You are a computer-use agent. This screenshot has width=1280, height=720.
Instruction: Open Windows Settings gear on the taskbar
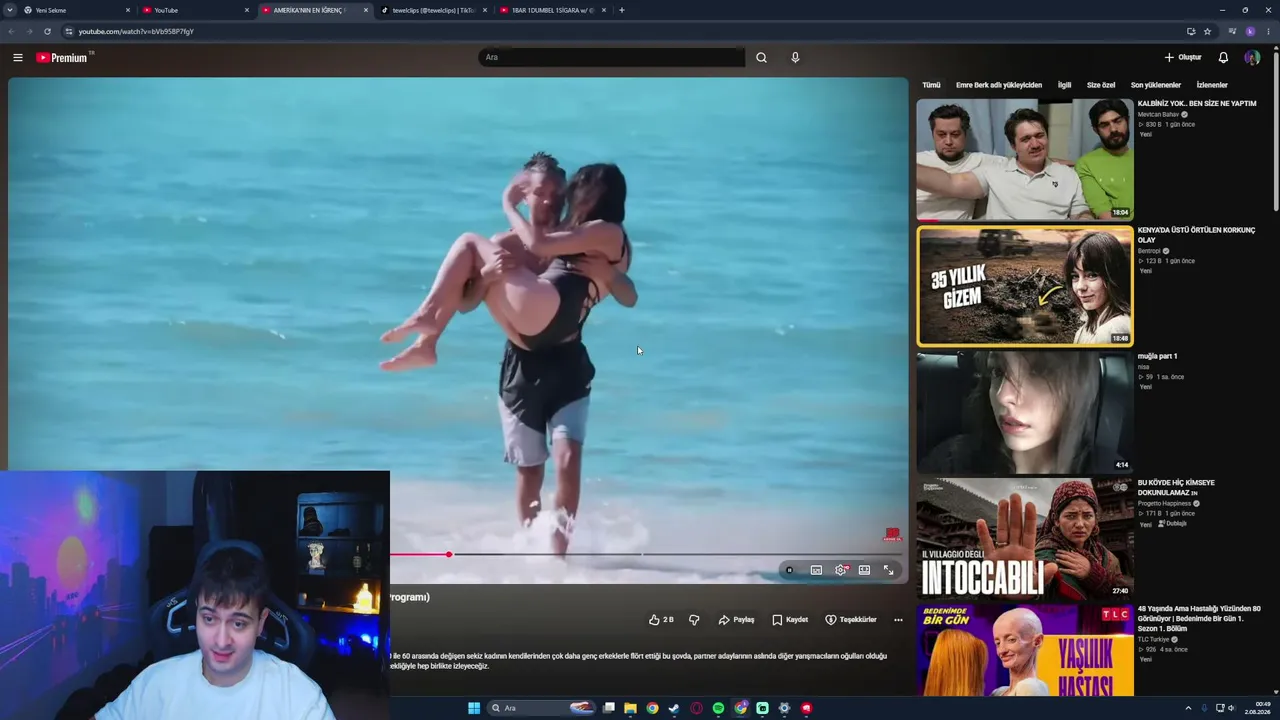[x=784, y=708]
